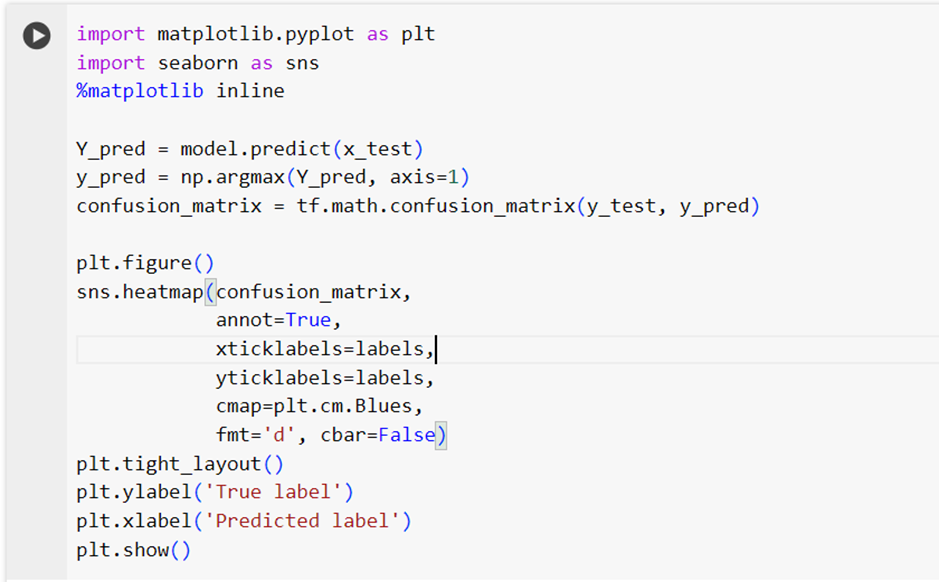Click the 'xticklabels=labels' argument line
Screen dimensions: 939x582
tap(324, 350)
